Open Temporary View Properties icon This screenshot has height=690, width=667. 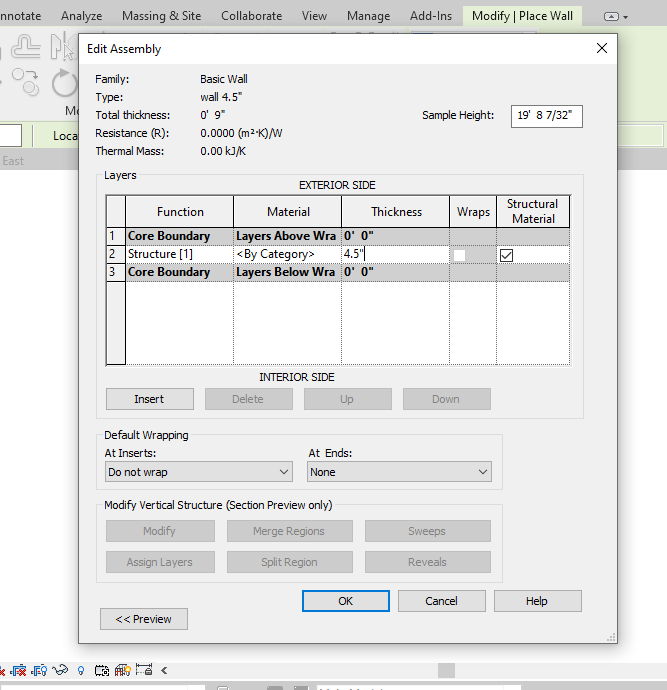[x=102, y=671]
